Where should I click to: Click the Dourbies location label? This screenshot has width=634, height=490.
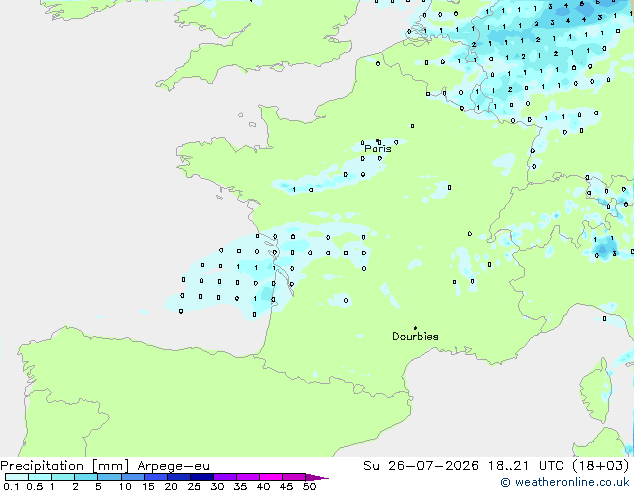[415, 336]
